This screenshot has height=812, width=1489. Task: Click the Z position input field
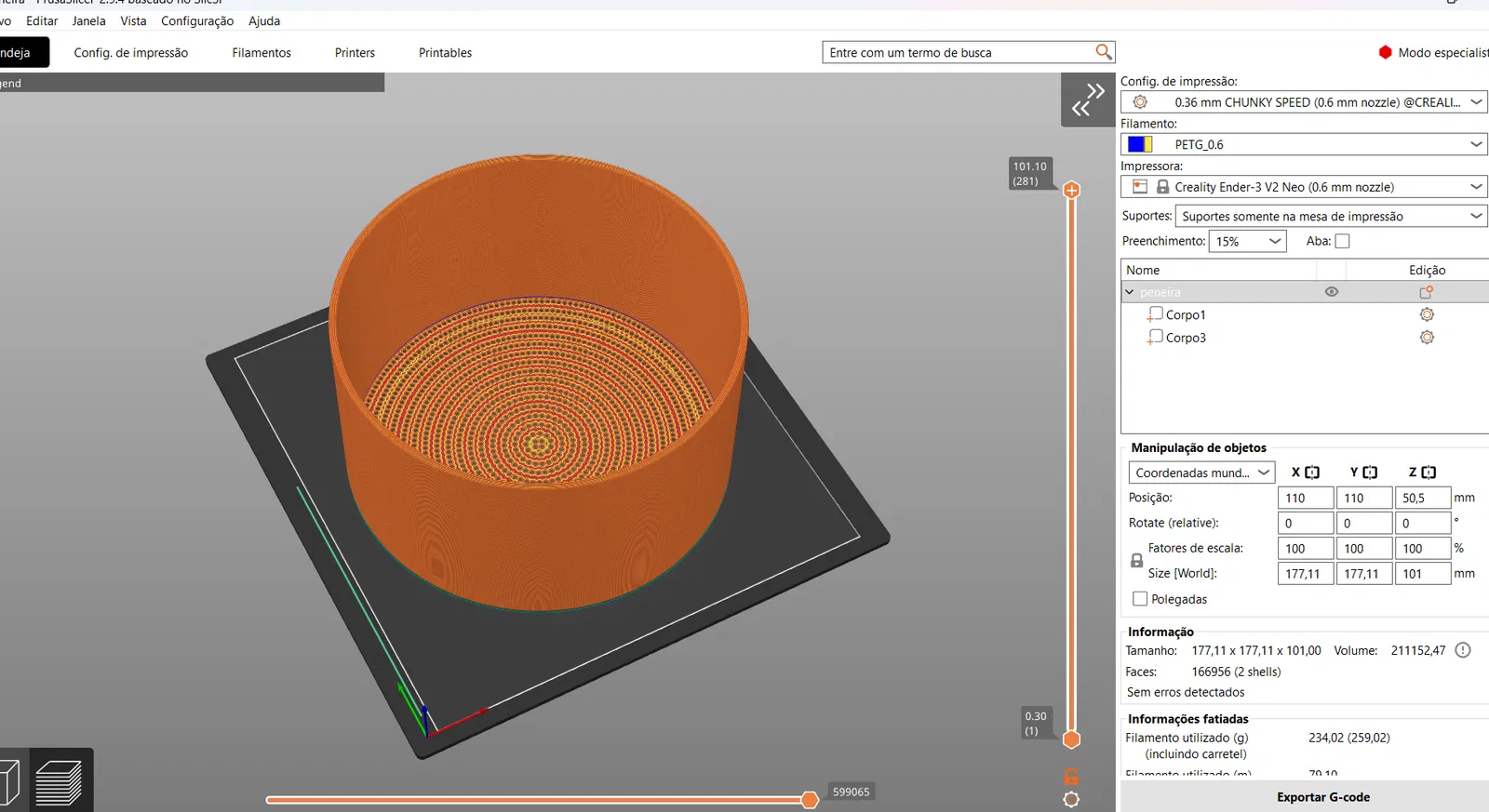pyautogui.click(x=1422, y=498)
